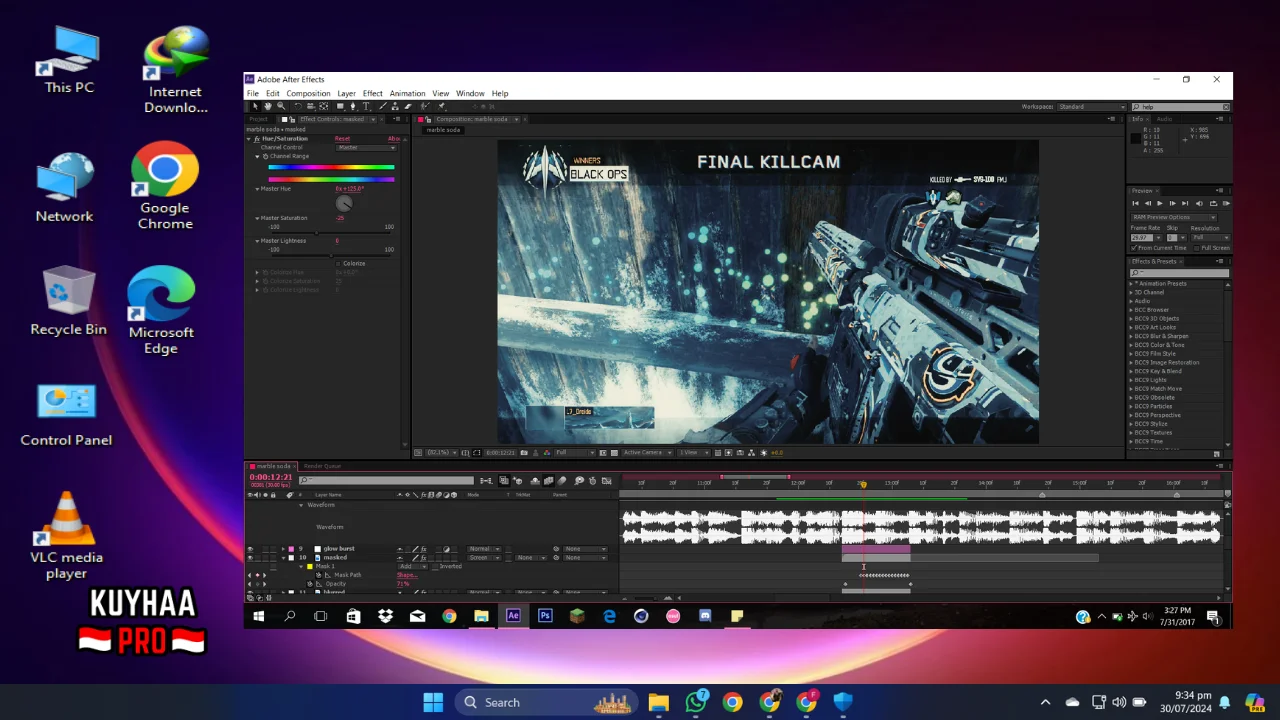Click the Effects & Presets search field
This screenshot has width=1280, height=720.
[x=1179, y=272]
